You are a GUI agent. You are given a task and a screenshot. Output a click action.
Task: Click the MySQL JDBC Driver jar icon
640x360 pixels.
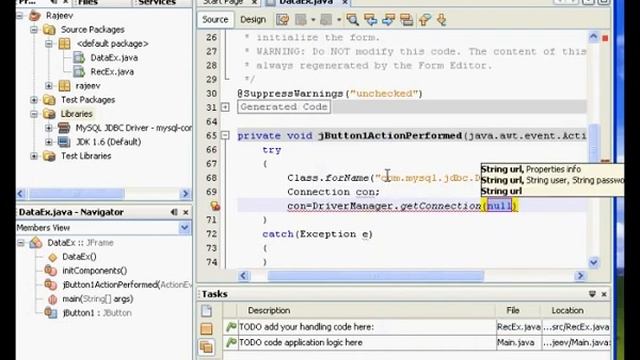point(64,128)
